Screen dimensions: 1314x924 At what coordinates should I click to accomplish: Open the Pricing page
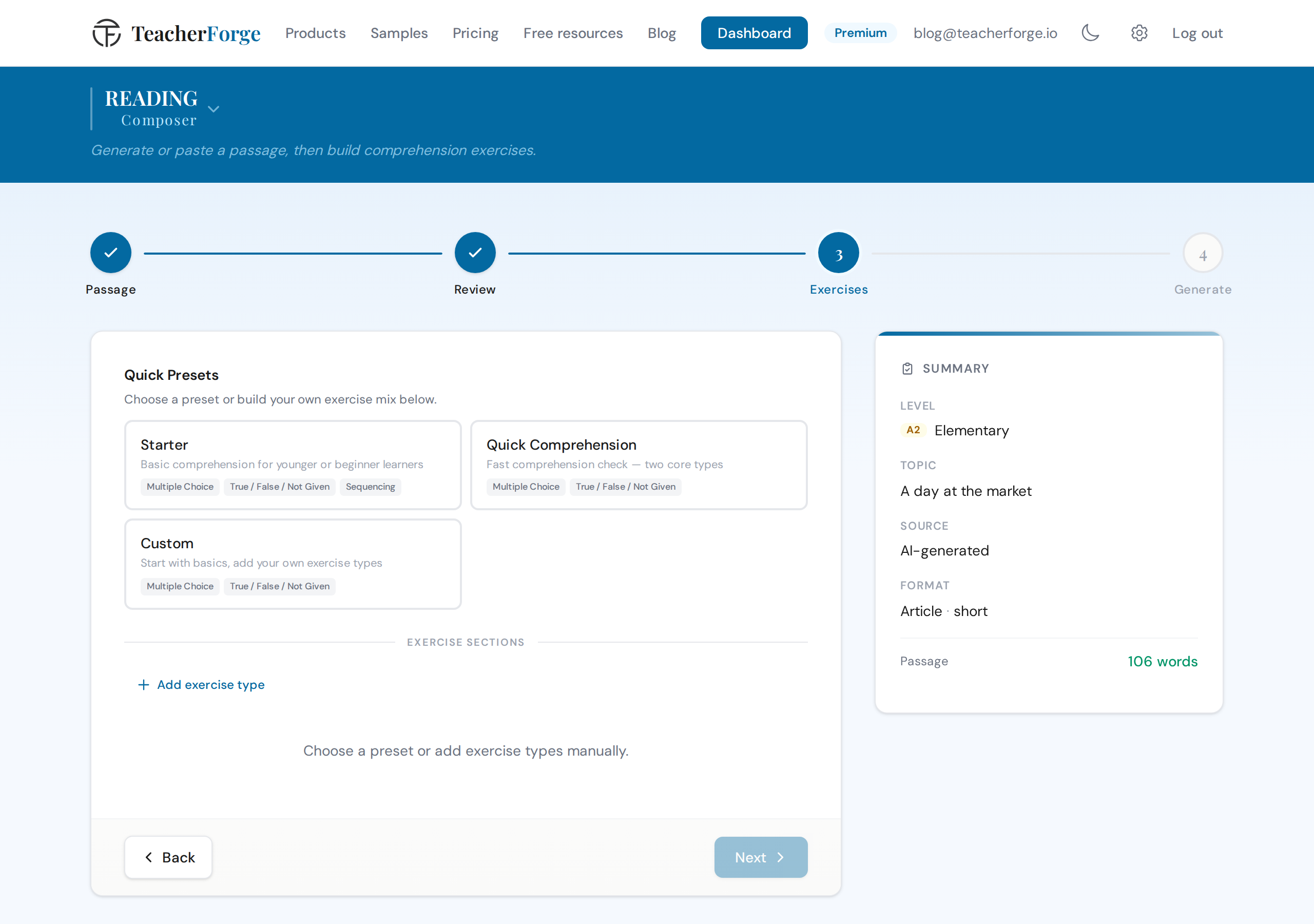[475, 33]
